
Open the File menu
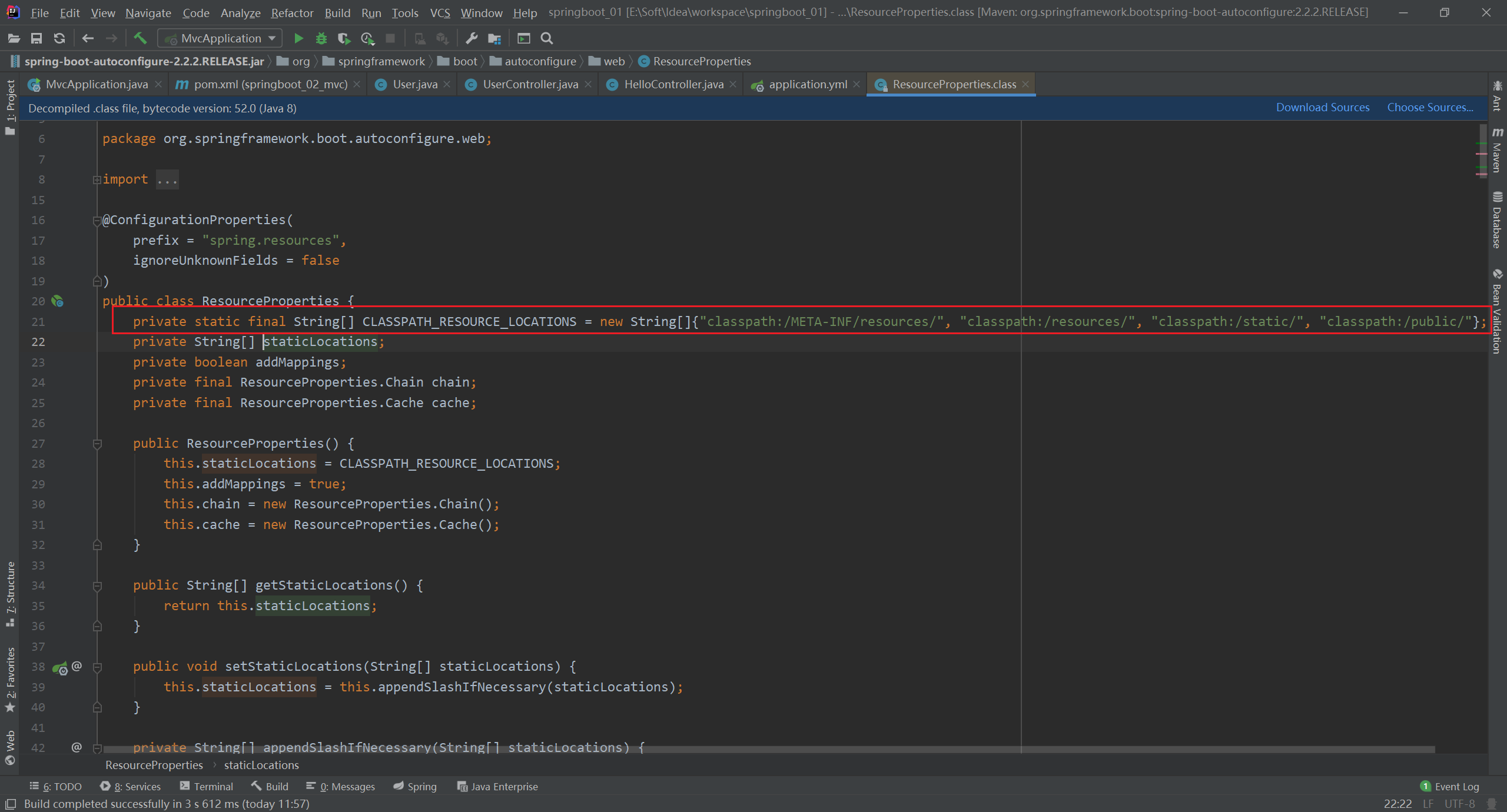(39, 12)
